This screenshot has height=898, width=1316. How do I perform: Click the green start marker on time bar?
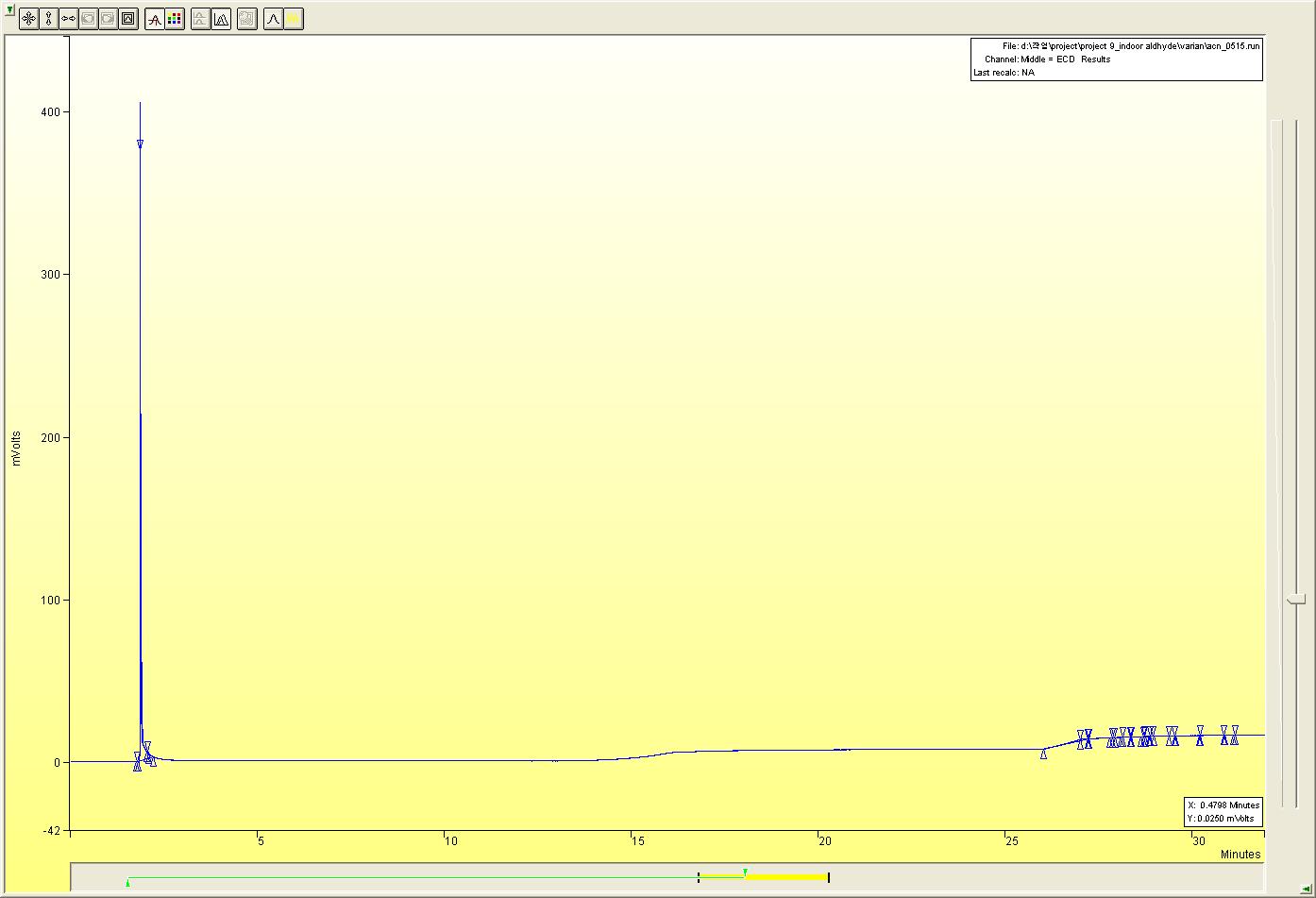tap(127, 882)
